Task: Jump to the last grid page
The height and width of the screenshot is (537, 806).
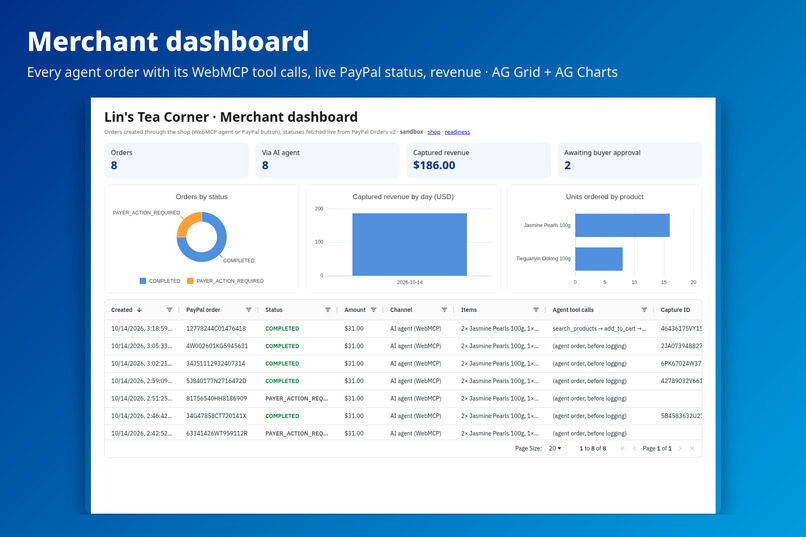Action: [x=692, y=449]
